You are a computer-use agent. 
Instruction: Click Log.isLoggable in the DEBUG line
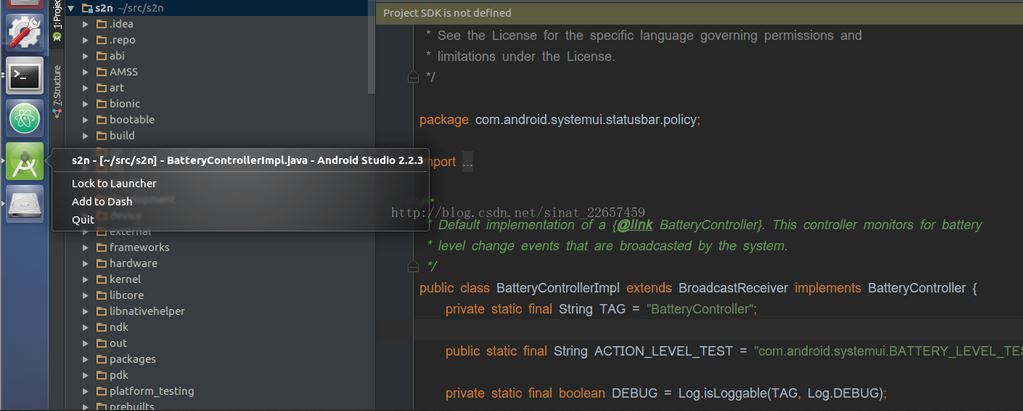click(x=722, y=393)
